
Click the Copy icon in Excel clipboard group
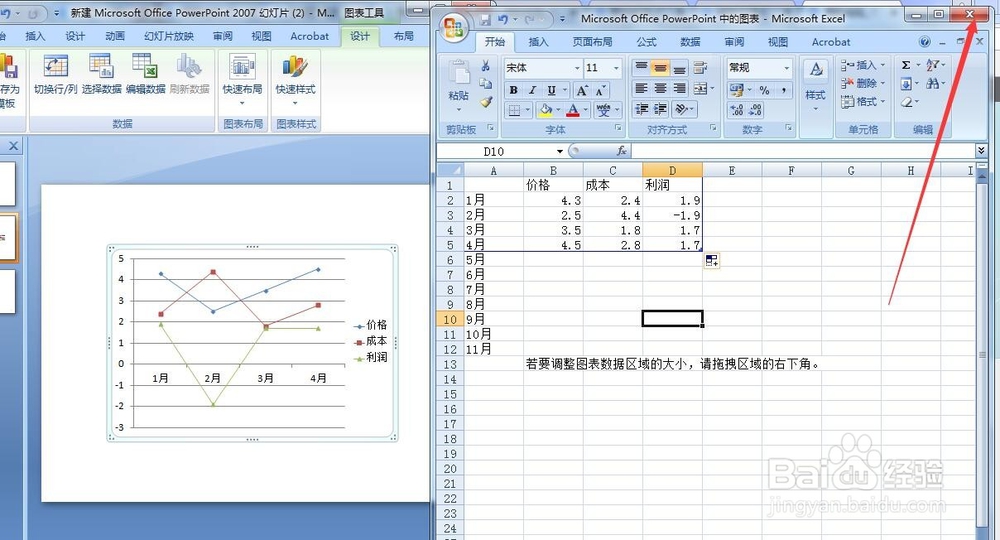click(485, 84)
